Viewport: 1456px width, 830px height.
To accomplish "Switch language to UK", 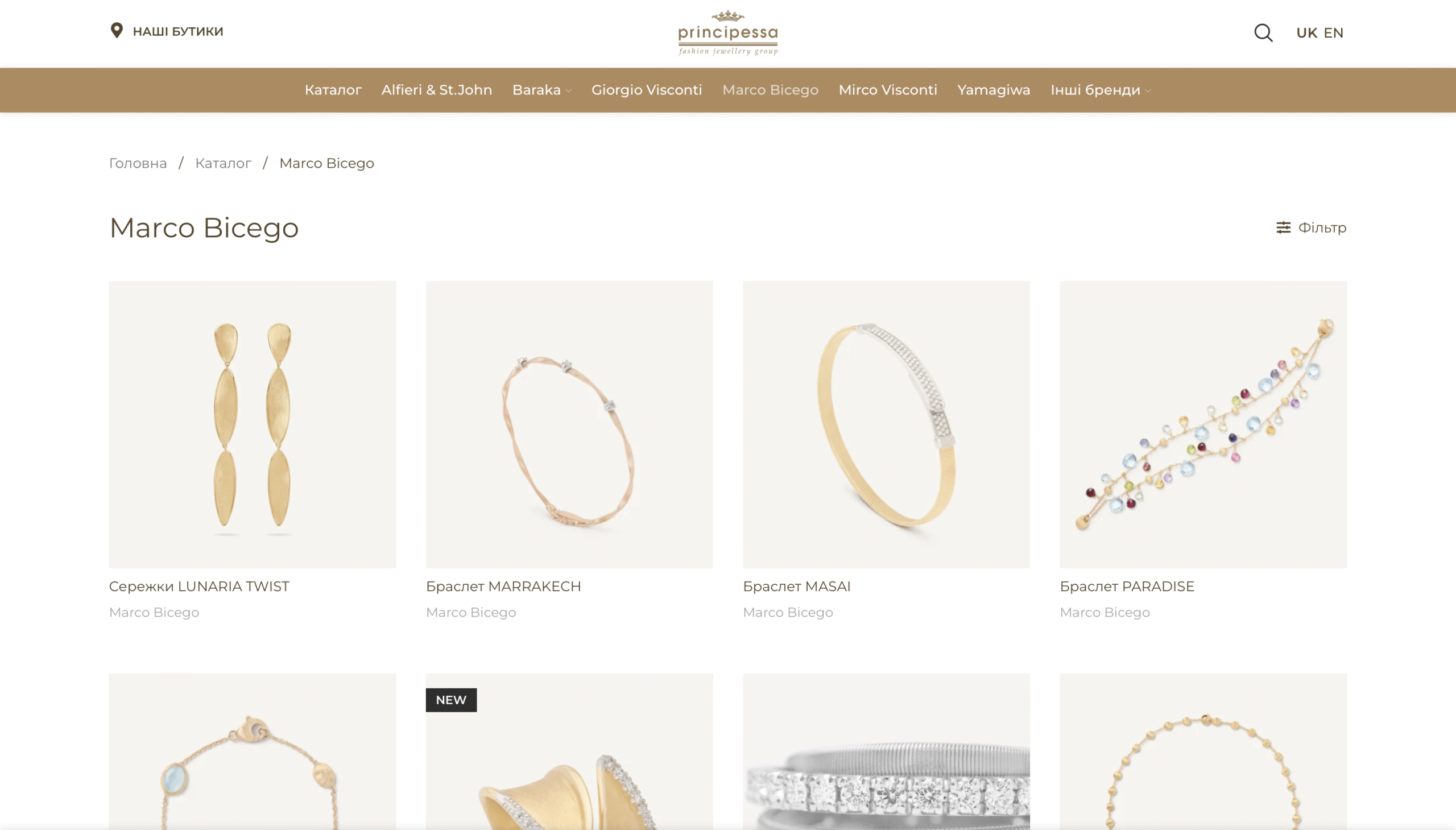I will pos(1306,32).
